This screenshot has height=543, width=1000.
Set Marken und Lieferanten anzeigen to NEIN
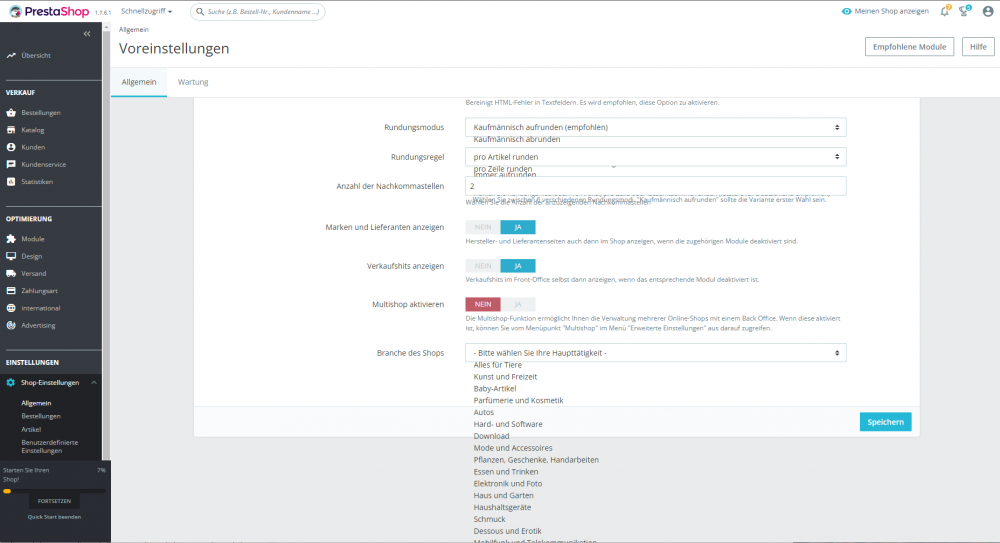point(483,227)
